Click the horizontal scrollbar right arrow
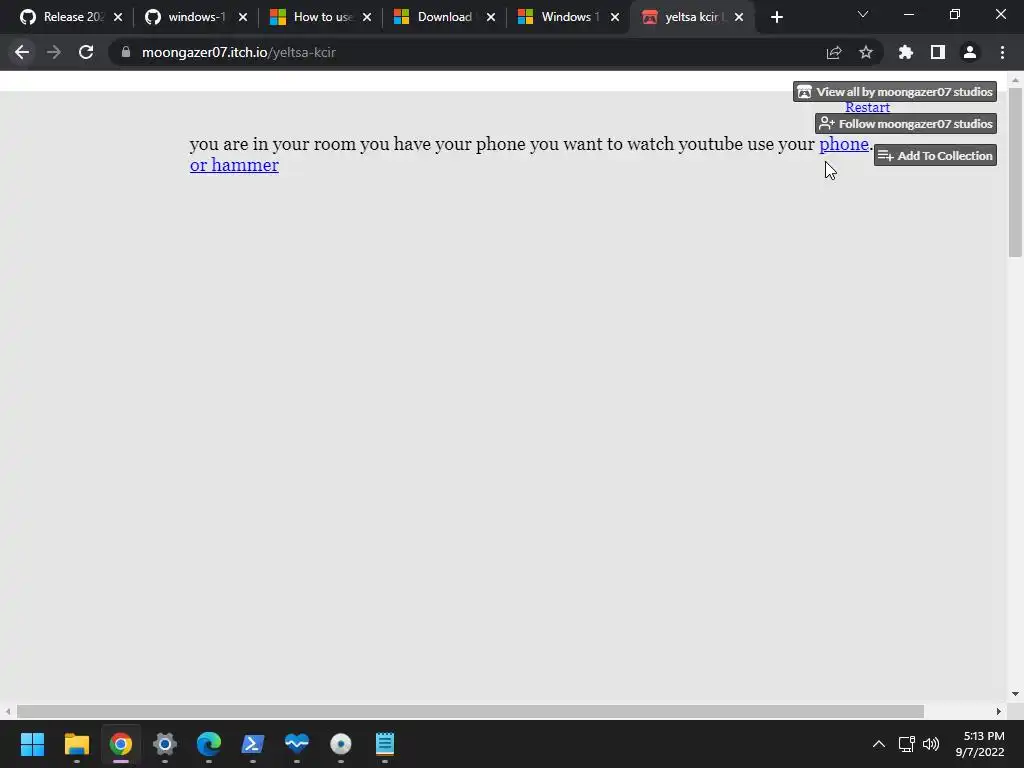The image size is (1024, 768). point(999,711)
